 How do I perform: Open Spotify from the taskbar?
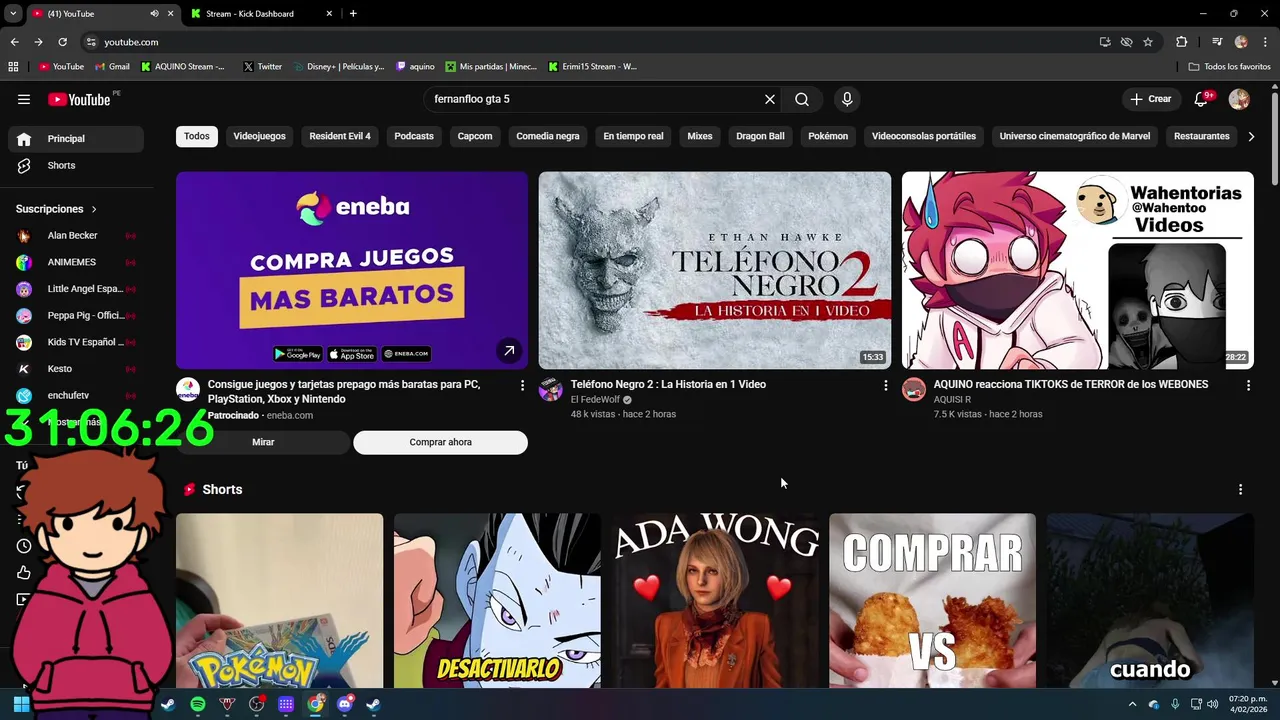click(x=198, y=704)
